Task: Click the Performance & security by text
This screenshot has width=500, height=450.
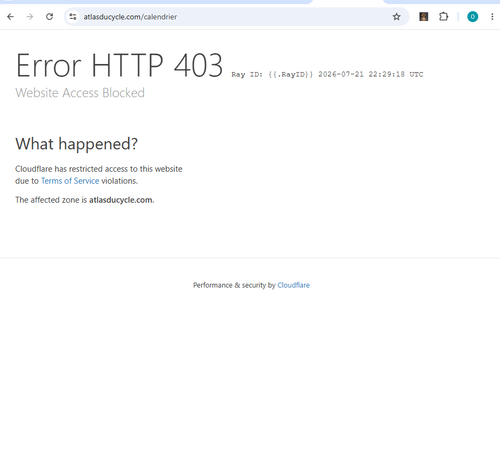Action: click(234, 285)
